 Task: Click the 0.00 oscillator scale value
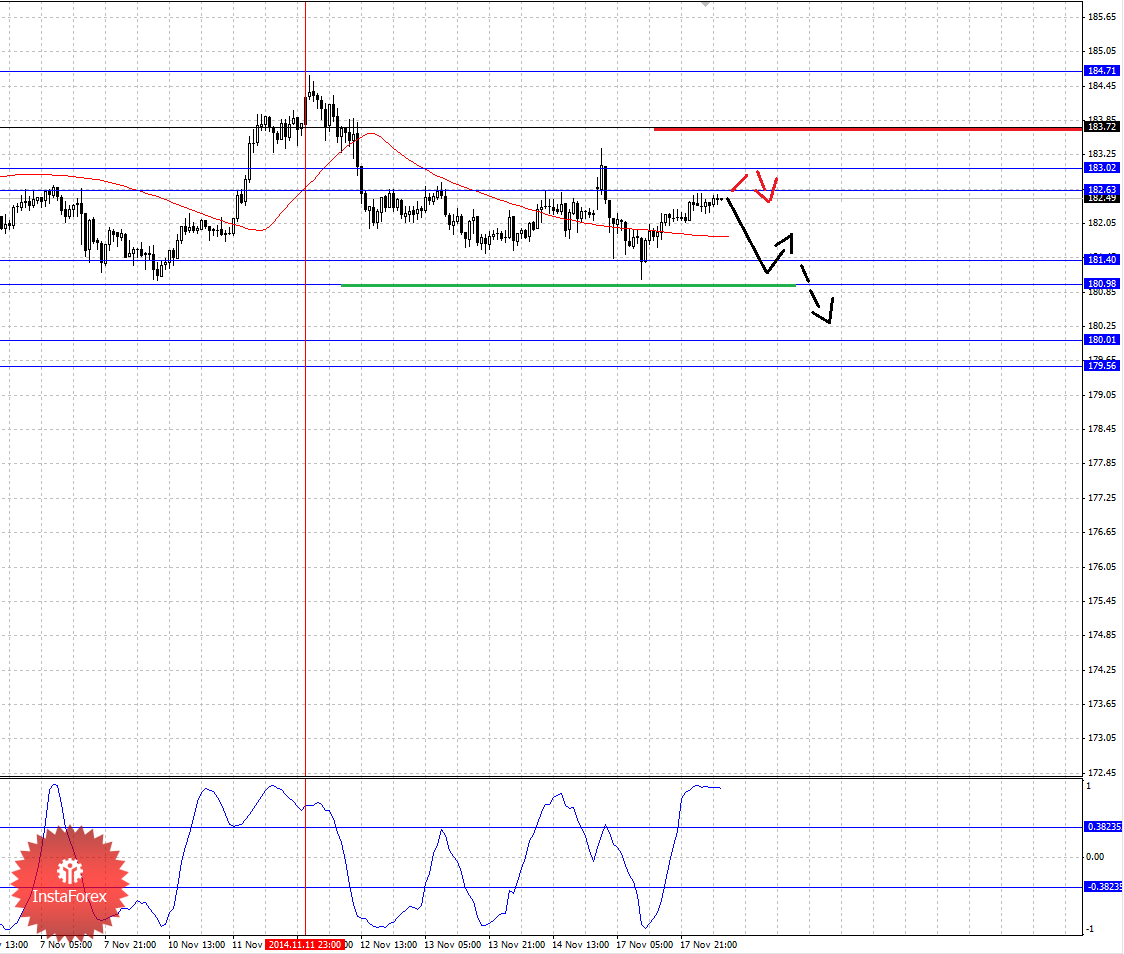[x=1095, y=857]
